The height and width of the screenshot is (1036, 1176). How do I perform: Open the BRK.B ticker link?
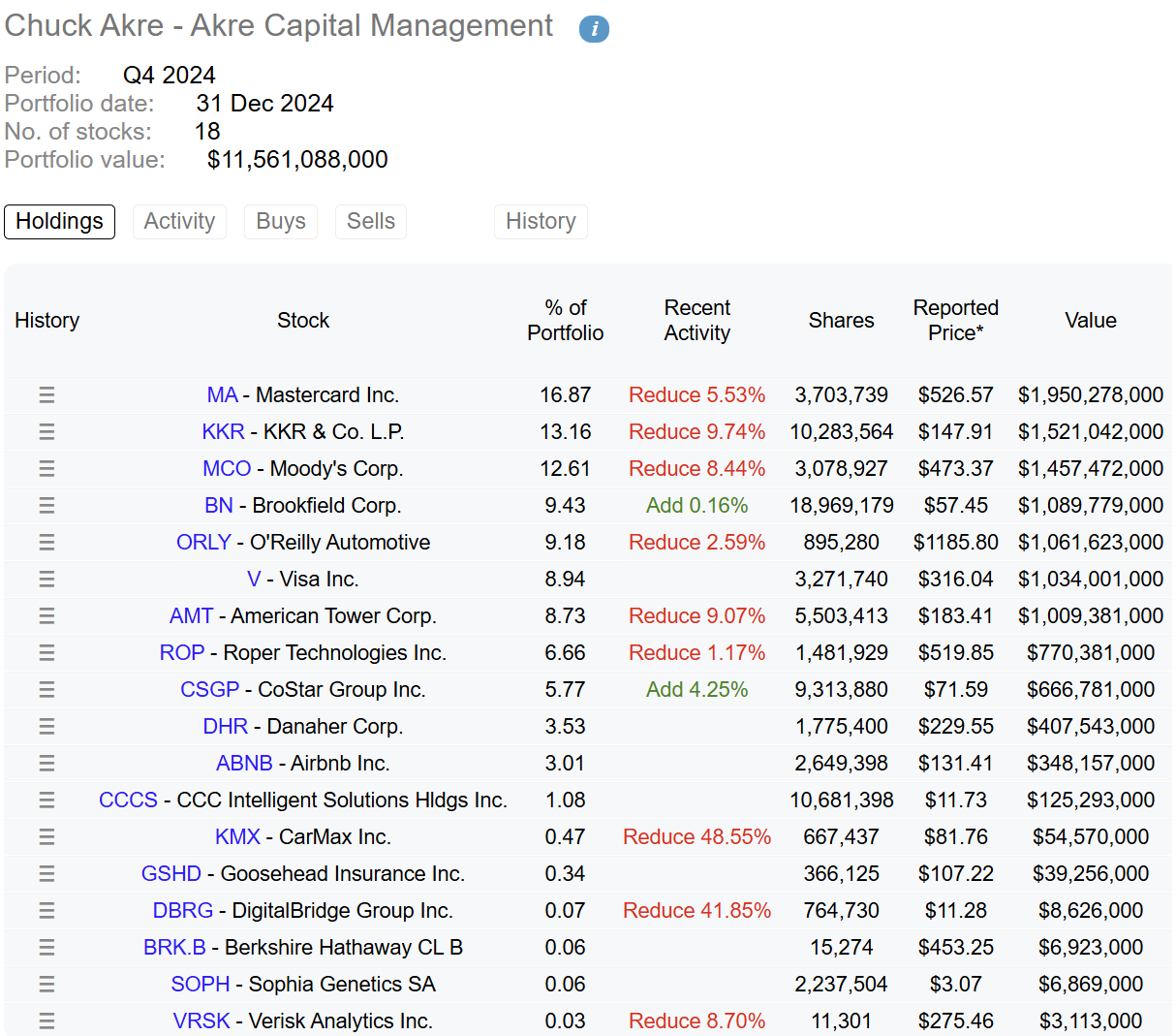click(x=174, y=947)
